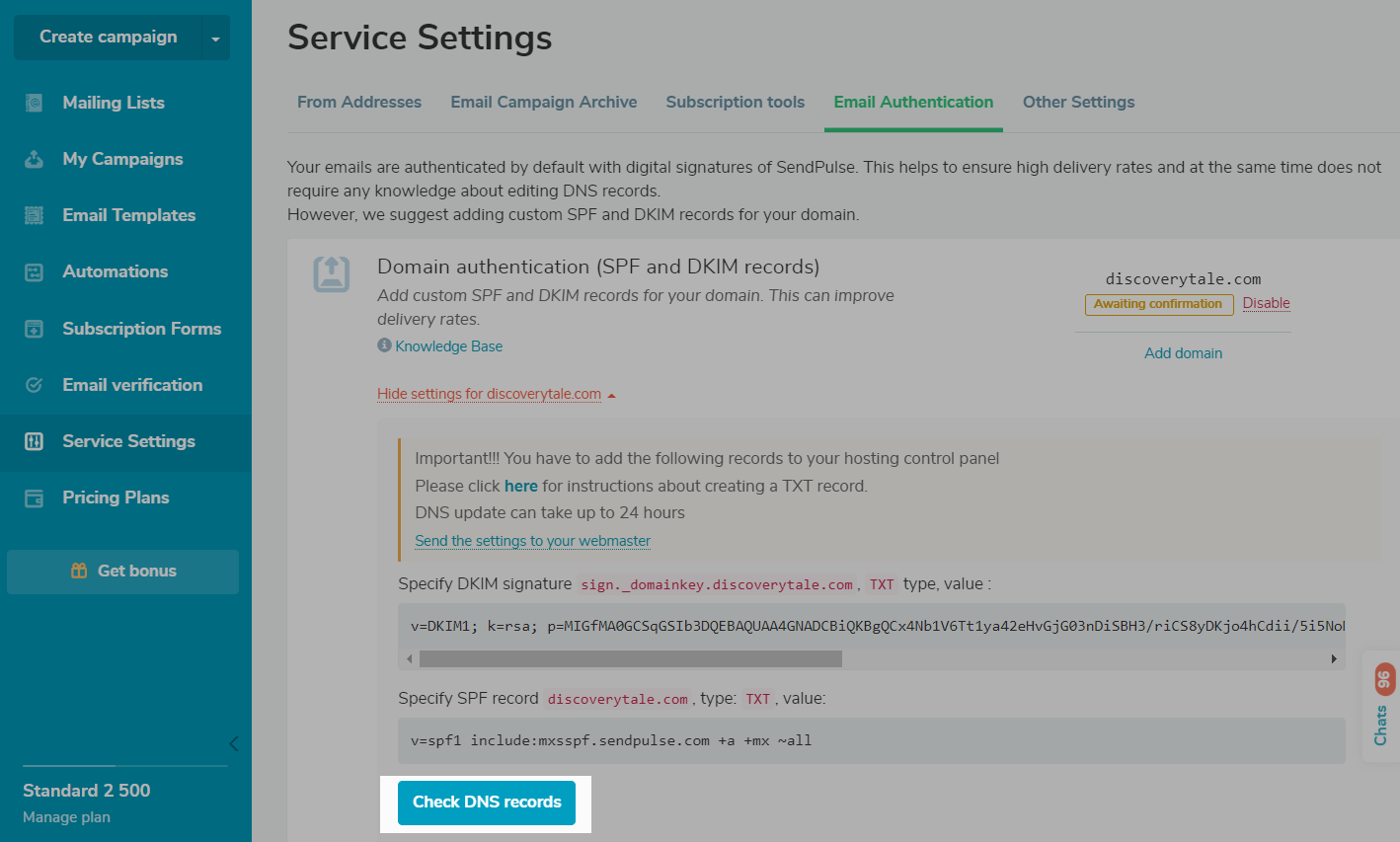The width and height of the screenshot is (1400, 842).
Task: Click the My Campaigns sidebar icon
Action: 34,159
